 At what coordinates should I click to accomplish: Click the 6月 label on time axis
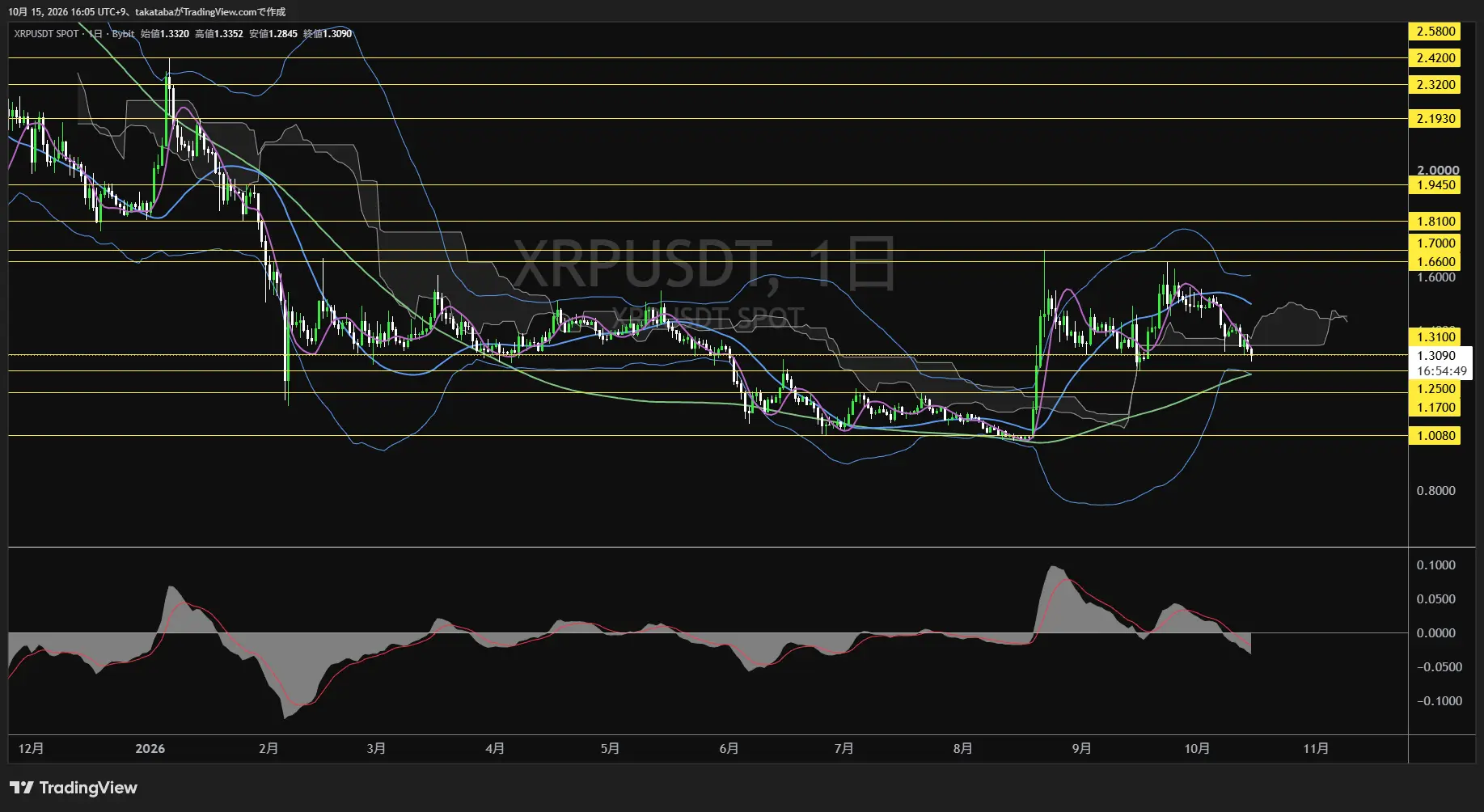pos(729,749)
